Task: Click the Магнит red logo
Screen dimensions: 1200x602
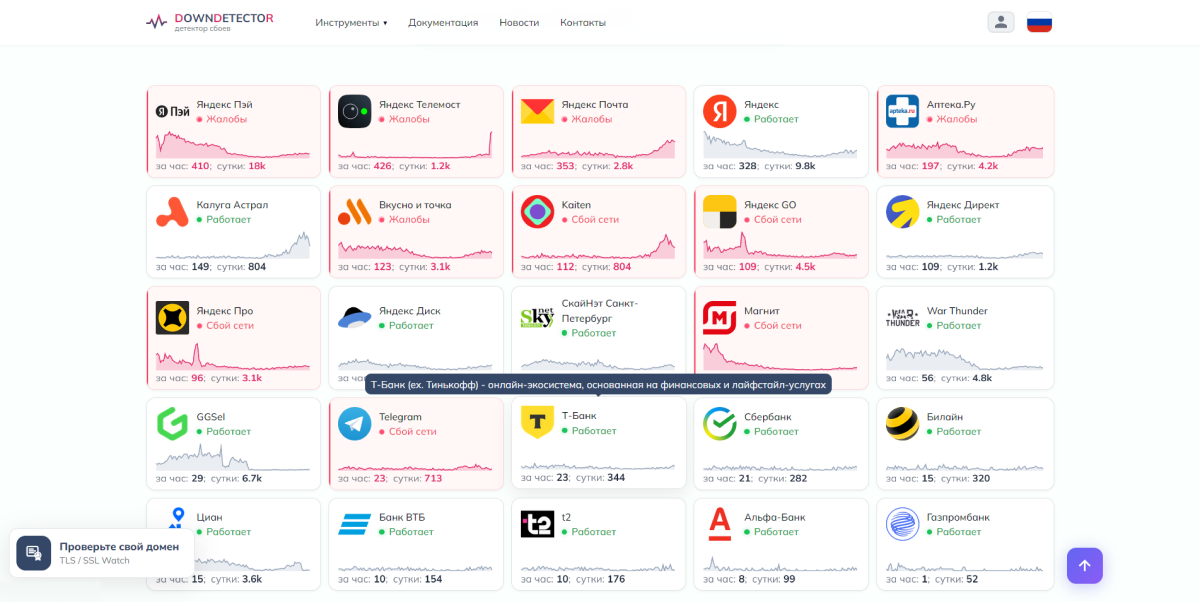Action: [x=720, y=318]
